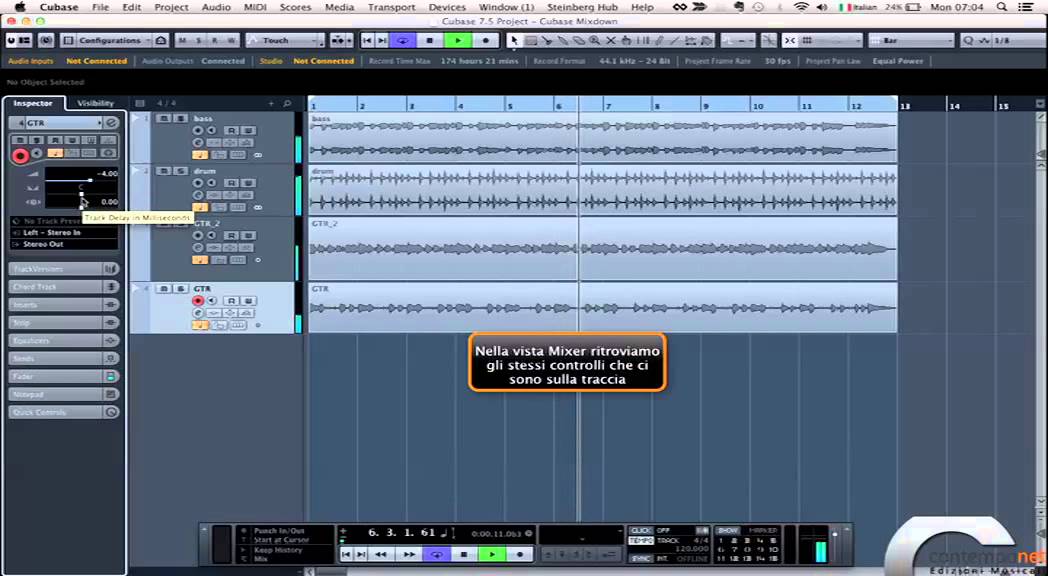Open Edit Channel Settings for GTR in Inspector
The height and width of the screenshot is (576, 1048).
[112, 123]
